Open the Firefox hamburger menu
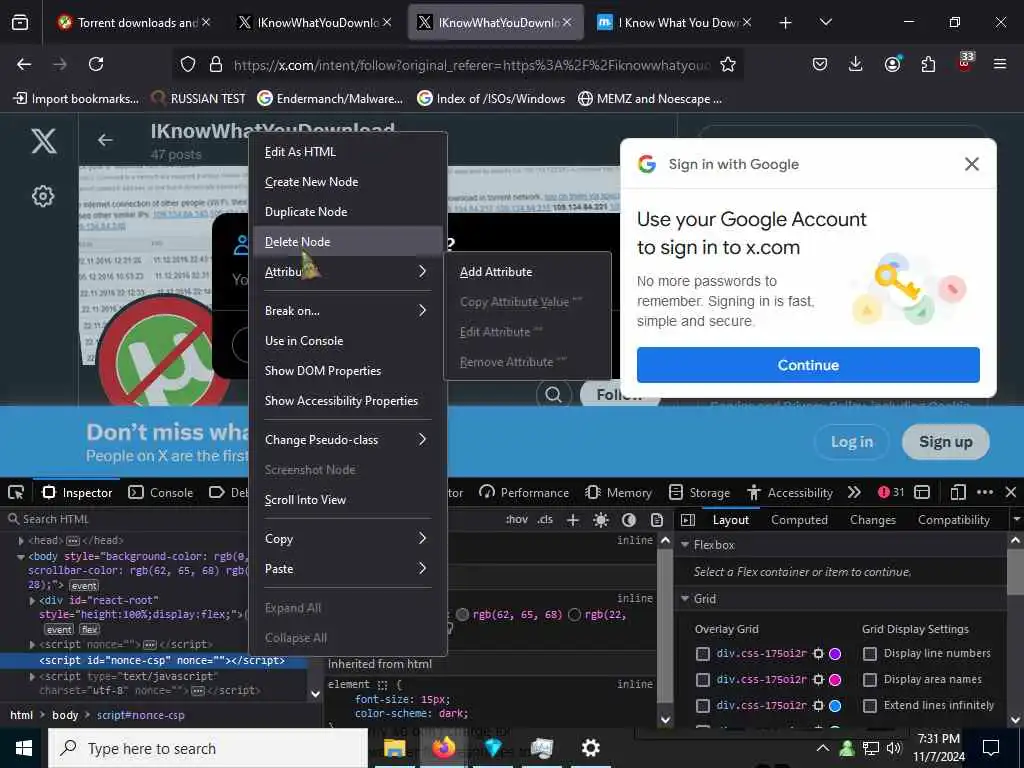 pyautogui.click(x=999, y=64)
